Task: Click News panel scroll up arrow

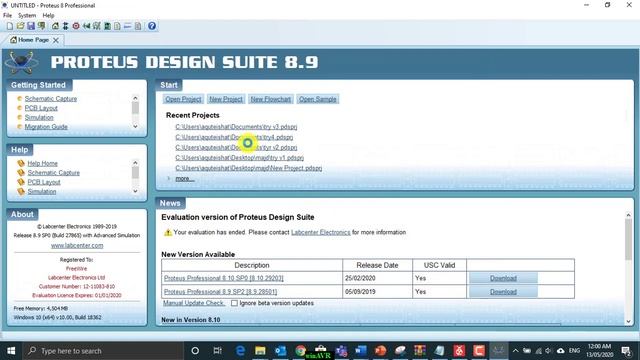Action: [629, 215]
